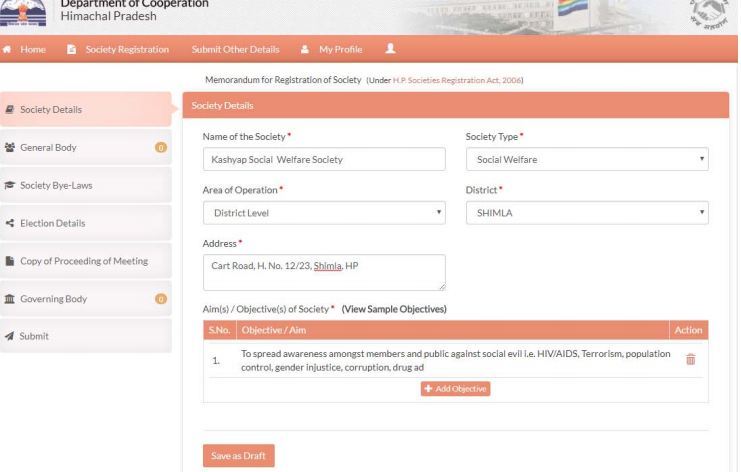Open the District dropdown showing SHIMLA

[587, 213]
